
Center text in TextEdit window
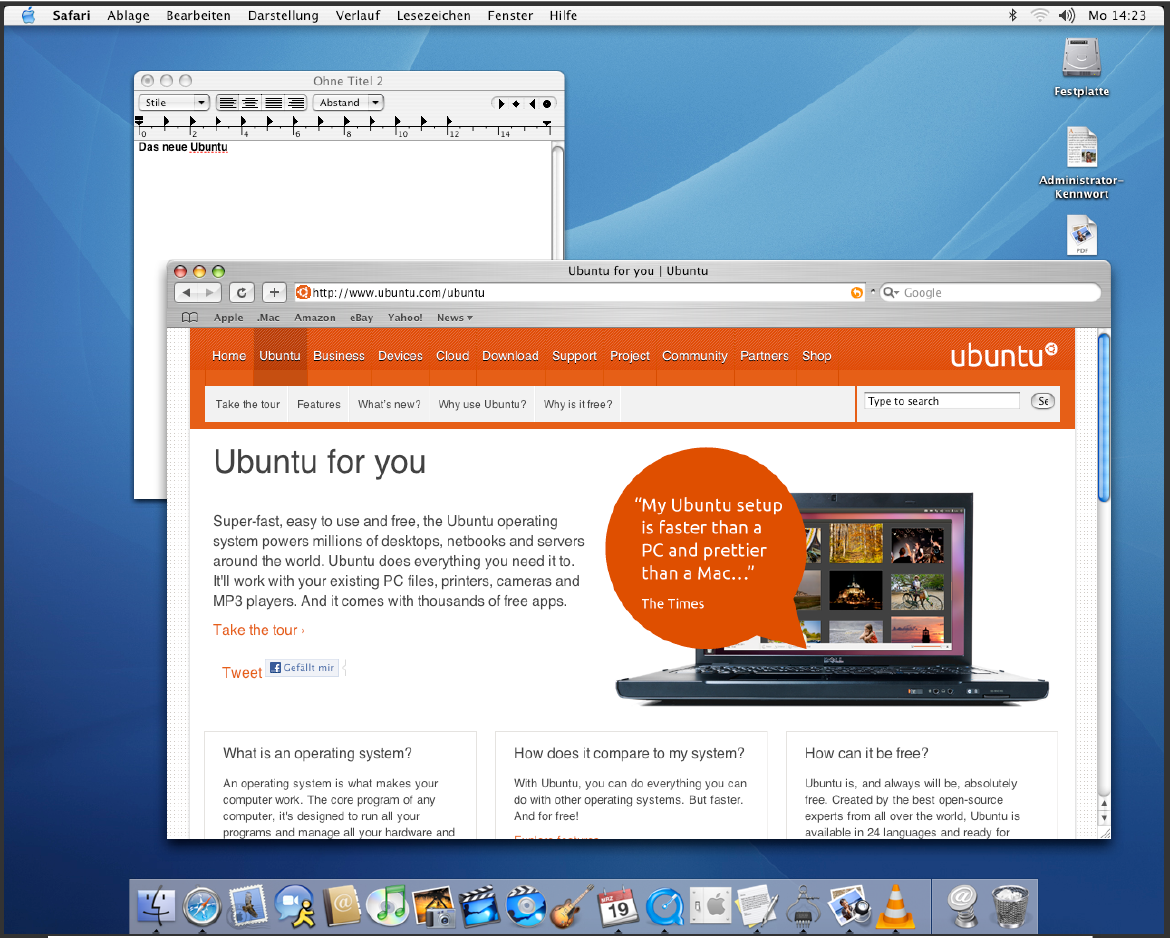251,103
